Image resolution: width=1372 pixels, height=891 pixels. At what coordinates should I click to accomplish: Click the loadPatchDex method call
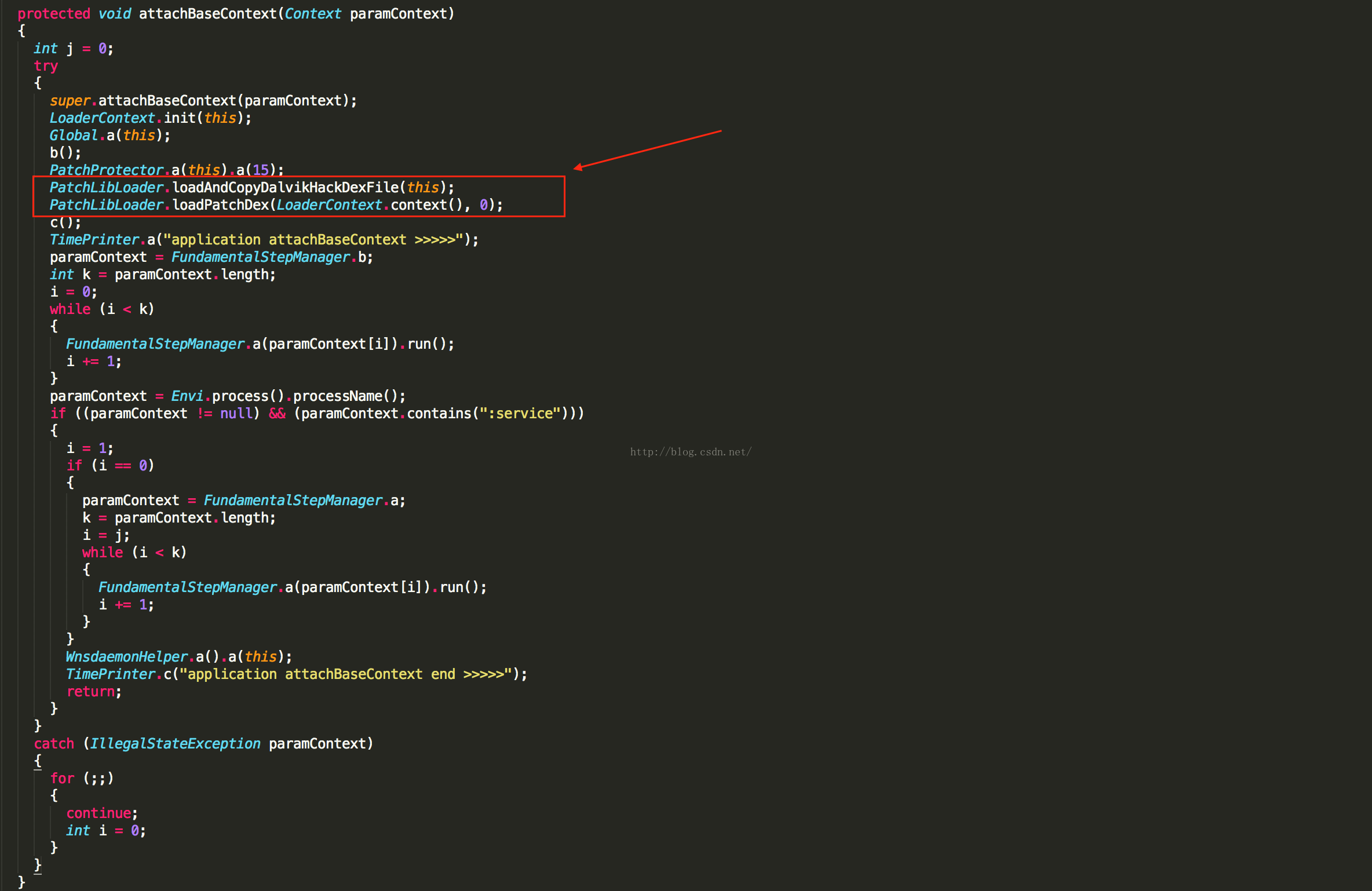pyautogui.click(x=220, y=205)
